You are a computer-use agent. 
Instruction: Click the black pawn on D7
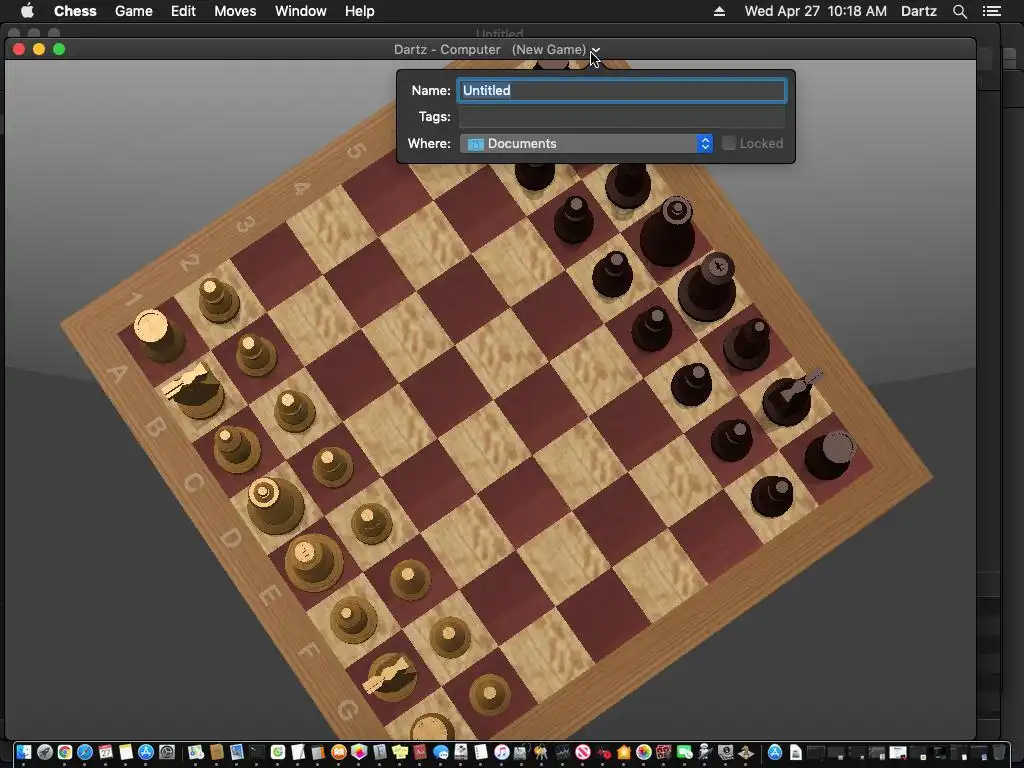(612, 274)
